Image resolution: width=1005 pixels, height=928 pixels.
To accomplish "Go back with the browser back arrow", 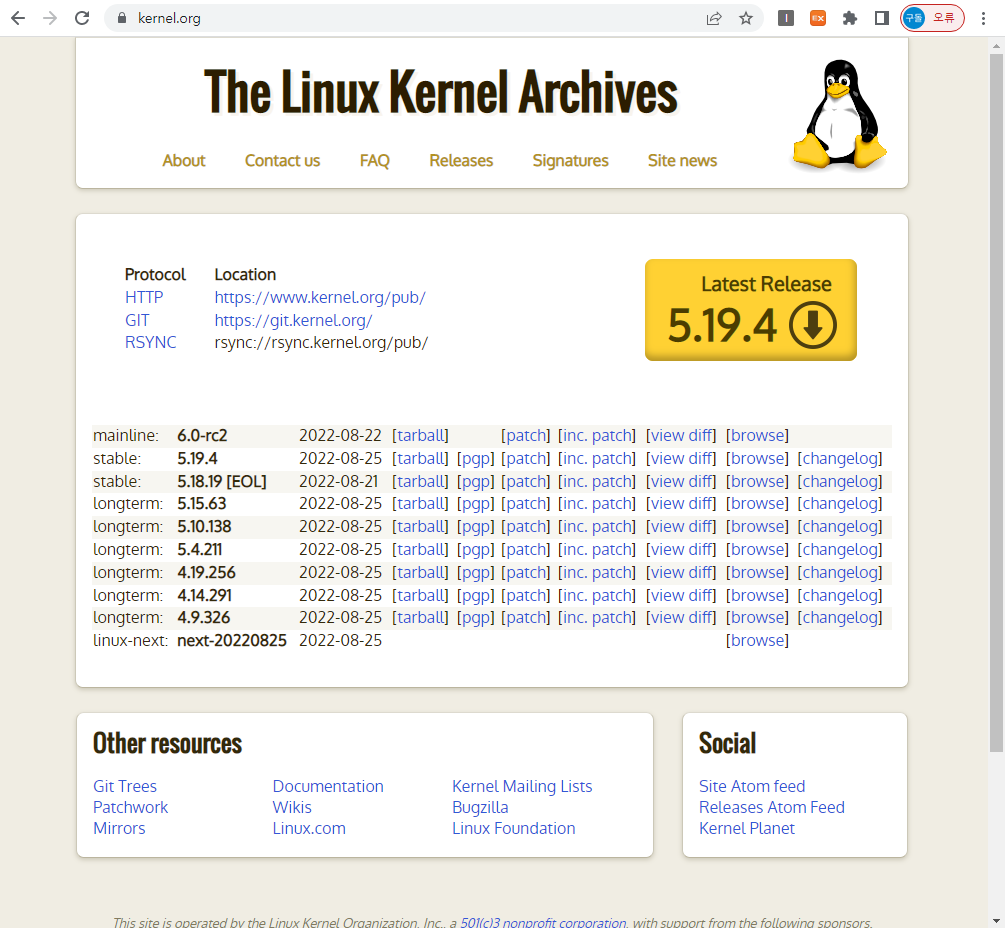I will tap(18, 18).
